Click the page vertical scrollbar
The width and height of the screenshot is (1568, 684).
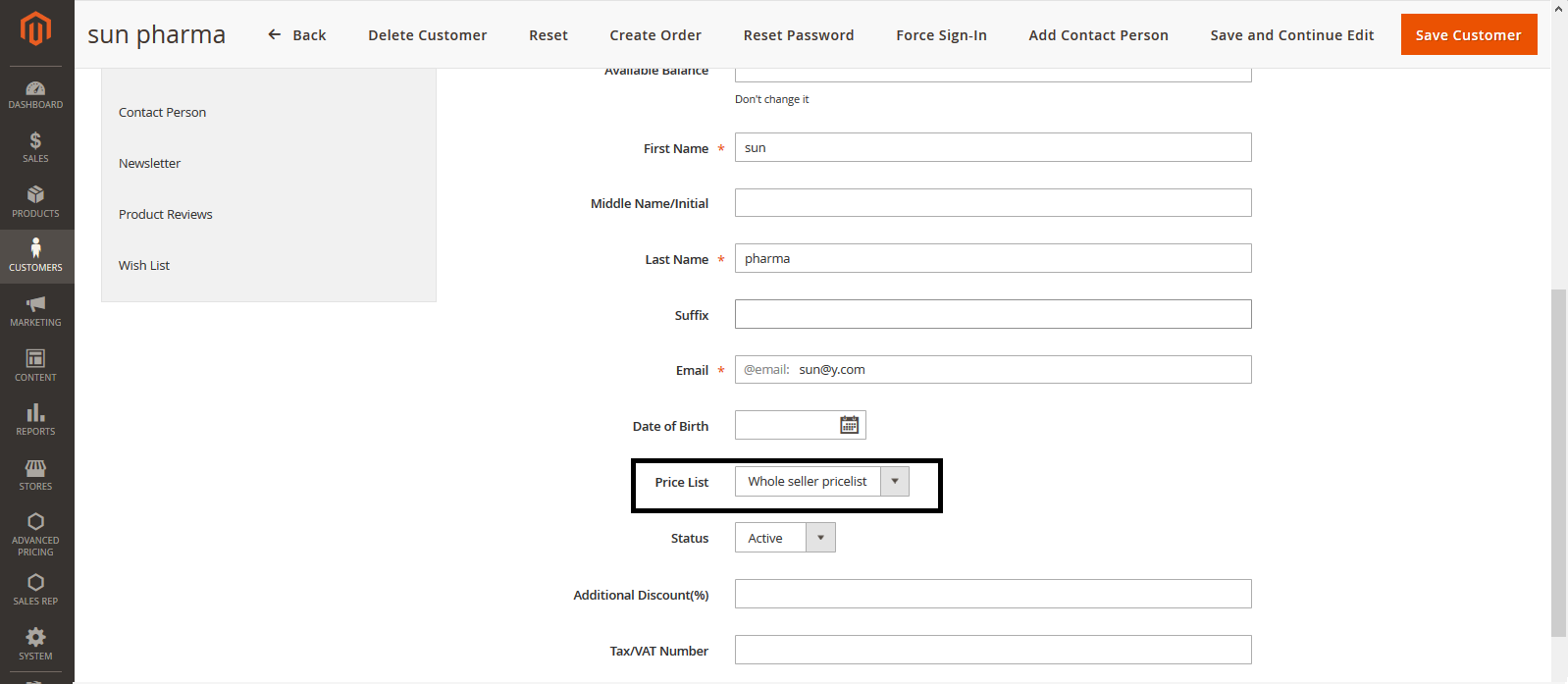coord(1559,463)
